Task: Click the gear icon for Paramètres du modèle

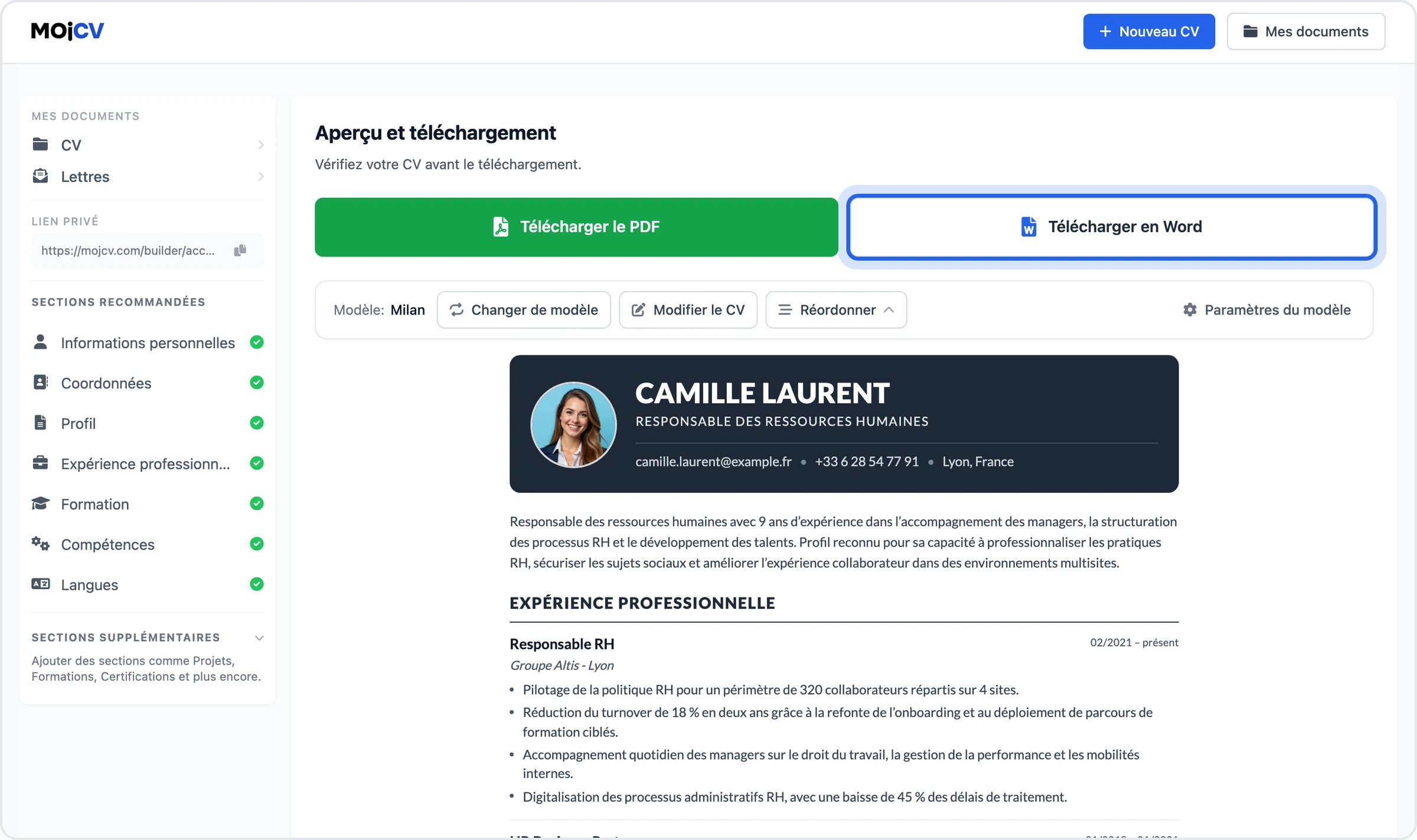Action: tap(1190, 309)
